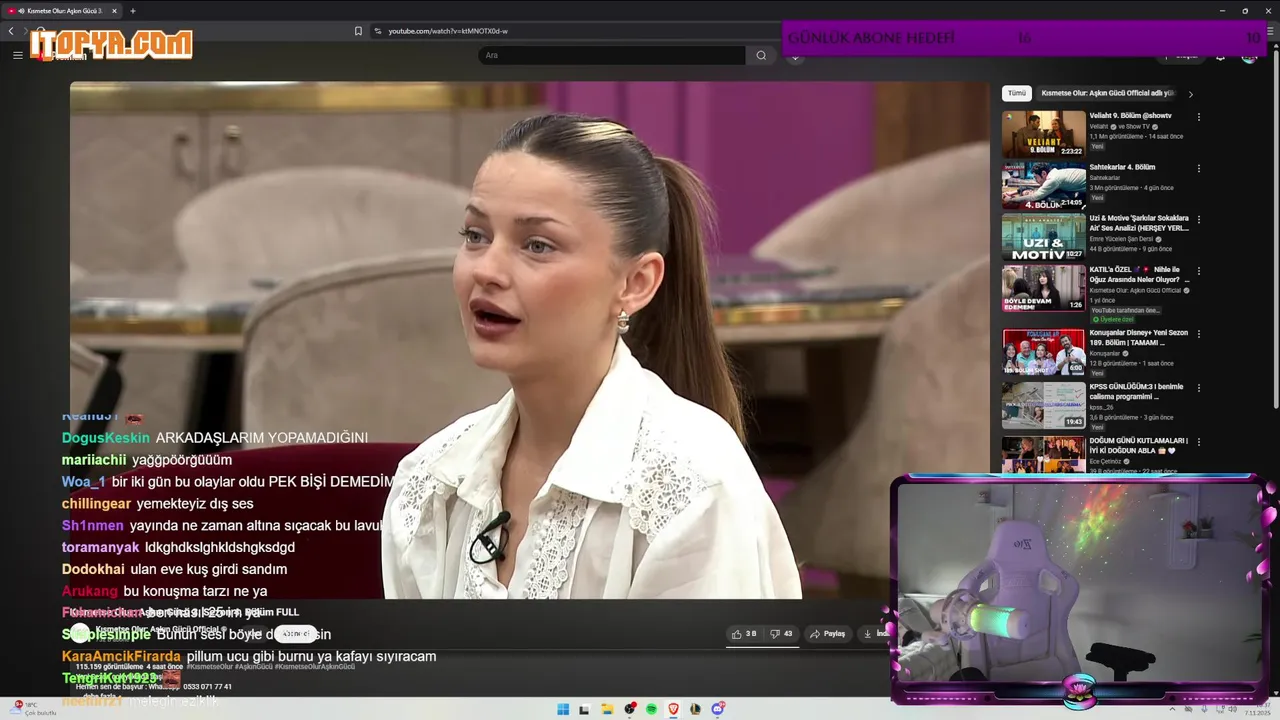Open Konuşanlar 189. Bölüm thumbnail
1280x720 pixels.
[1043, 352]
